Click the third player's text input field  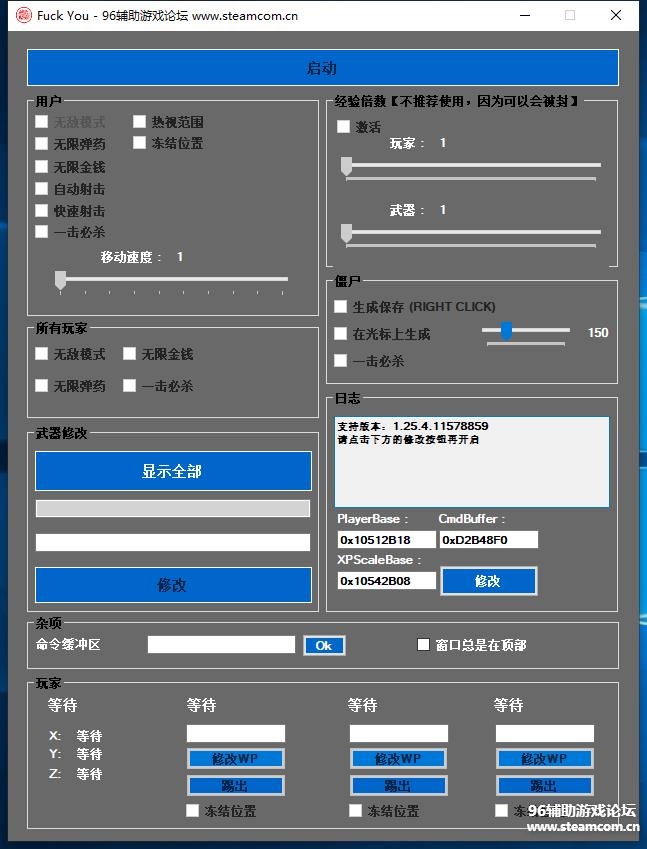point(398,734)
